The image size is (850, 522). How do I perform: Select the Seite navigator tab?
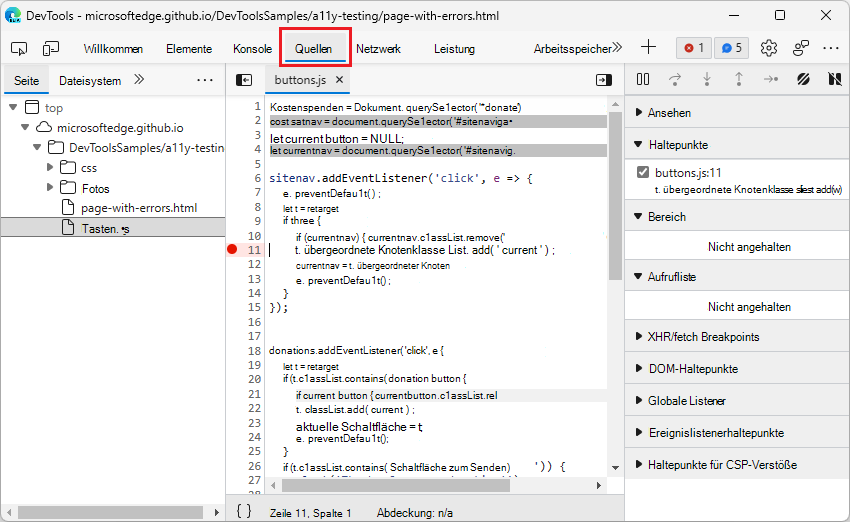[27, 81]
